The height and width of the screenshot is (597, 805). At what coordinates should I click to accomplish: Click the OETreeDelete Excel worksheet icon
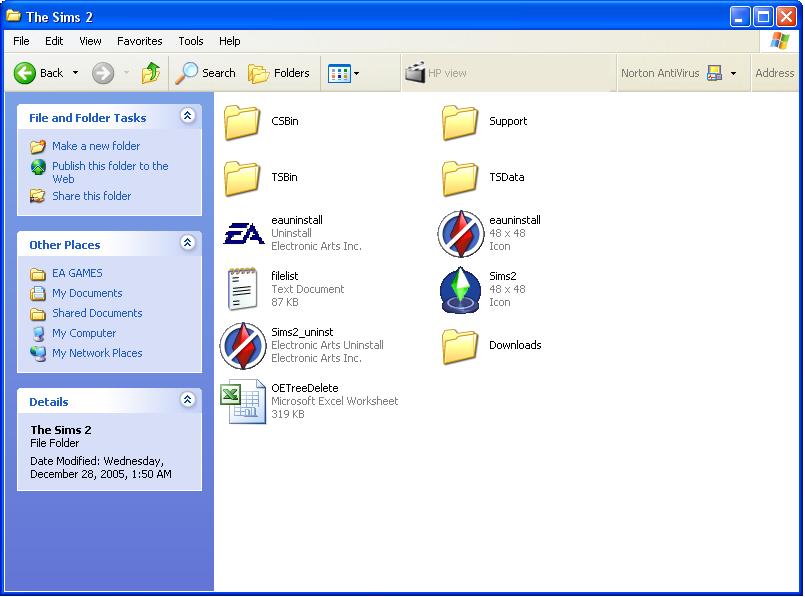click(243, 402)
